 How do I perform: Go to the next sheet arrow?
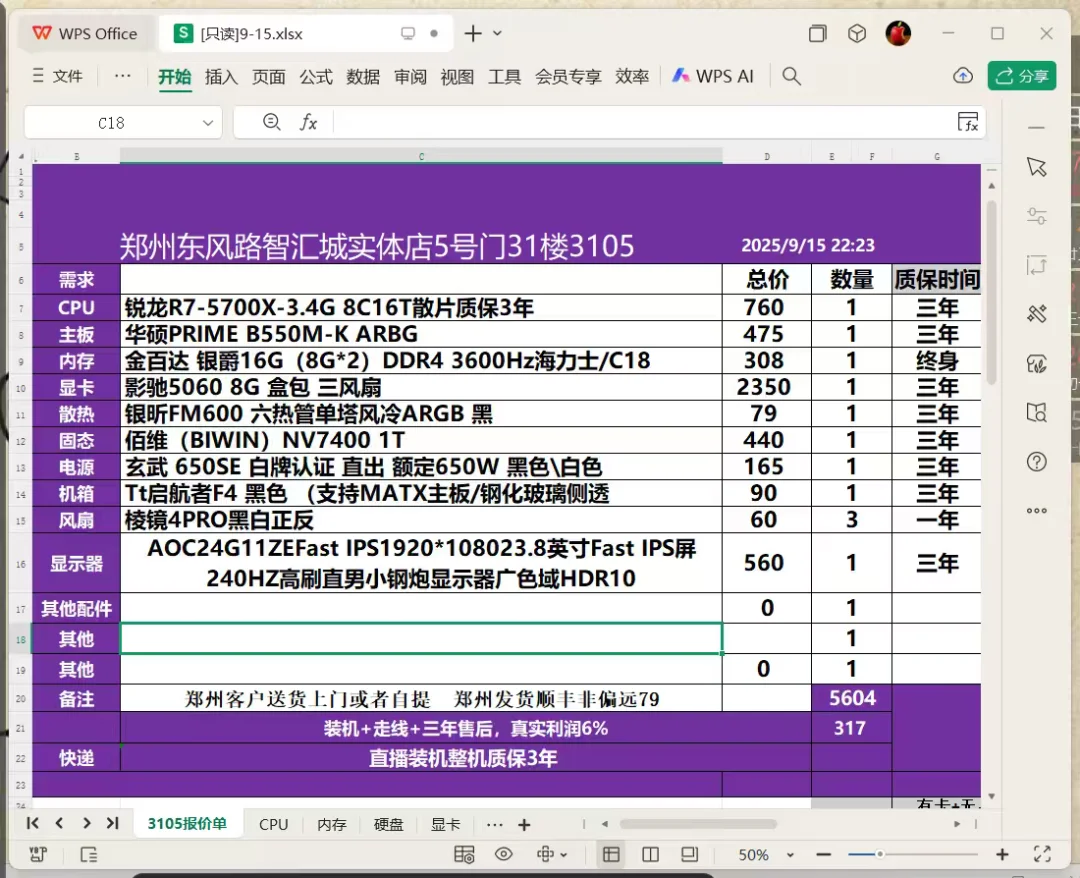(x=86, y=823)
